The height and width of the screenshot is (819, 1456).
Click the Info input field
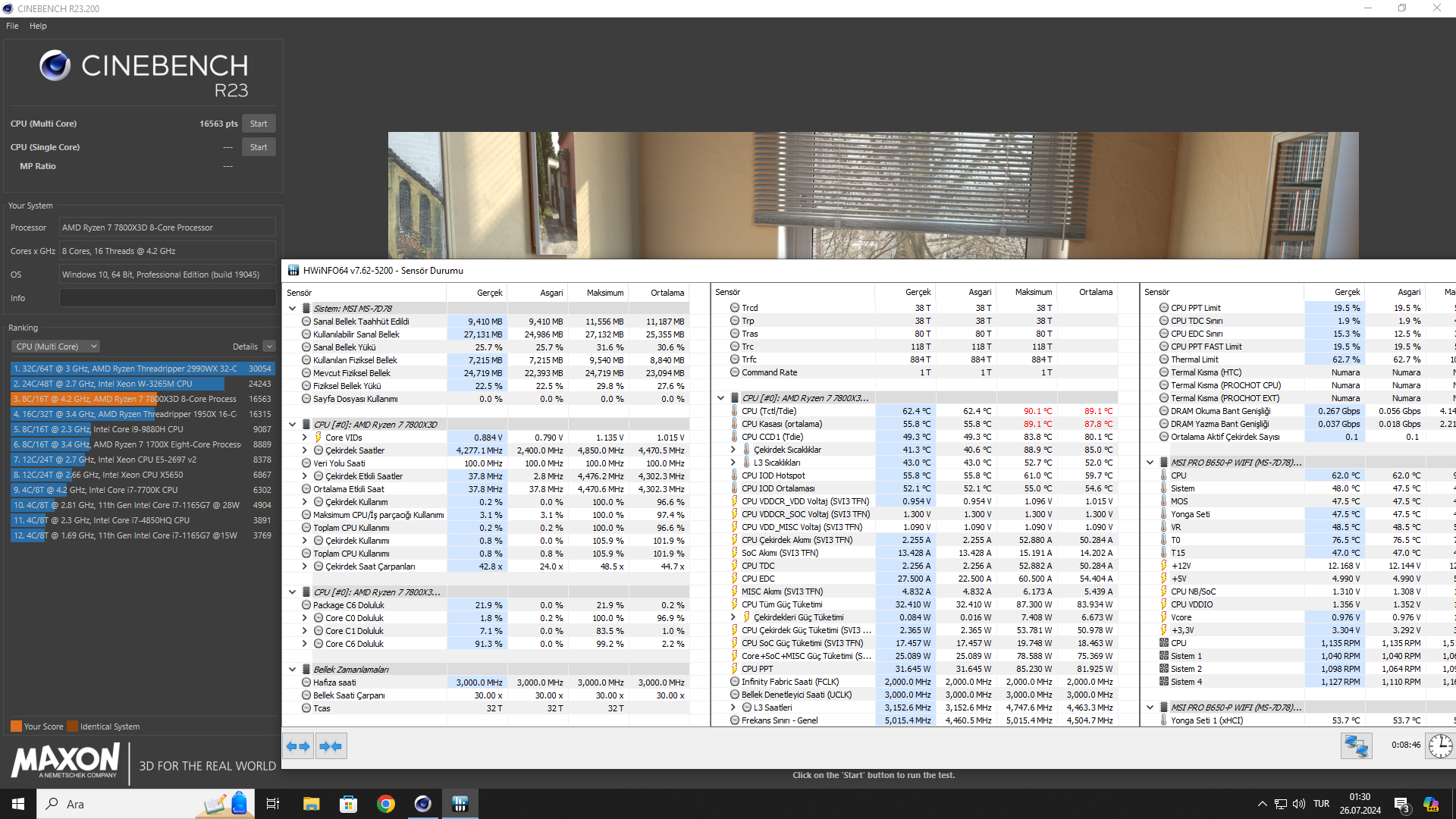(x=167, y=298)
